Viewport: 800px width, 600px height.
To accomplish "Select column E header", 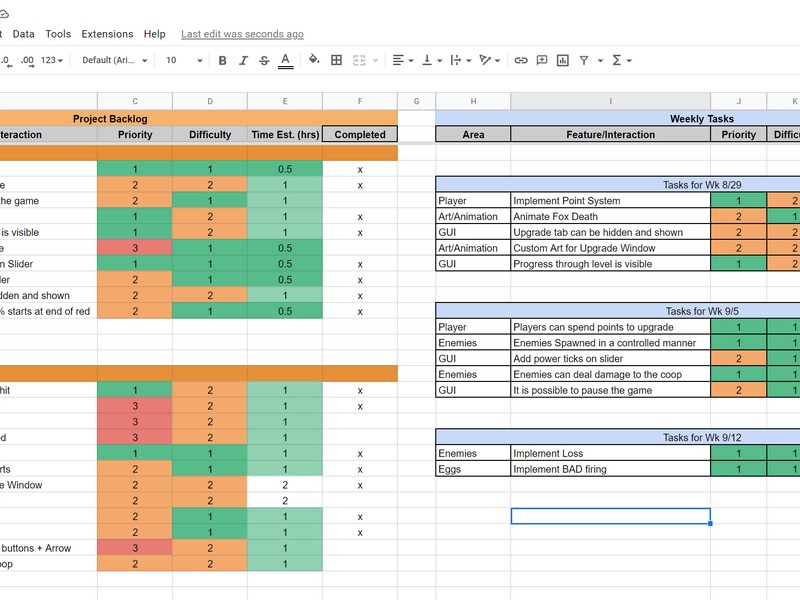I will (x=285, y=101).
